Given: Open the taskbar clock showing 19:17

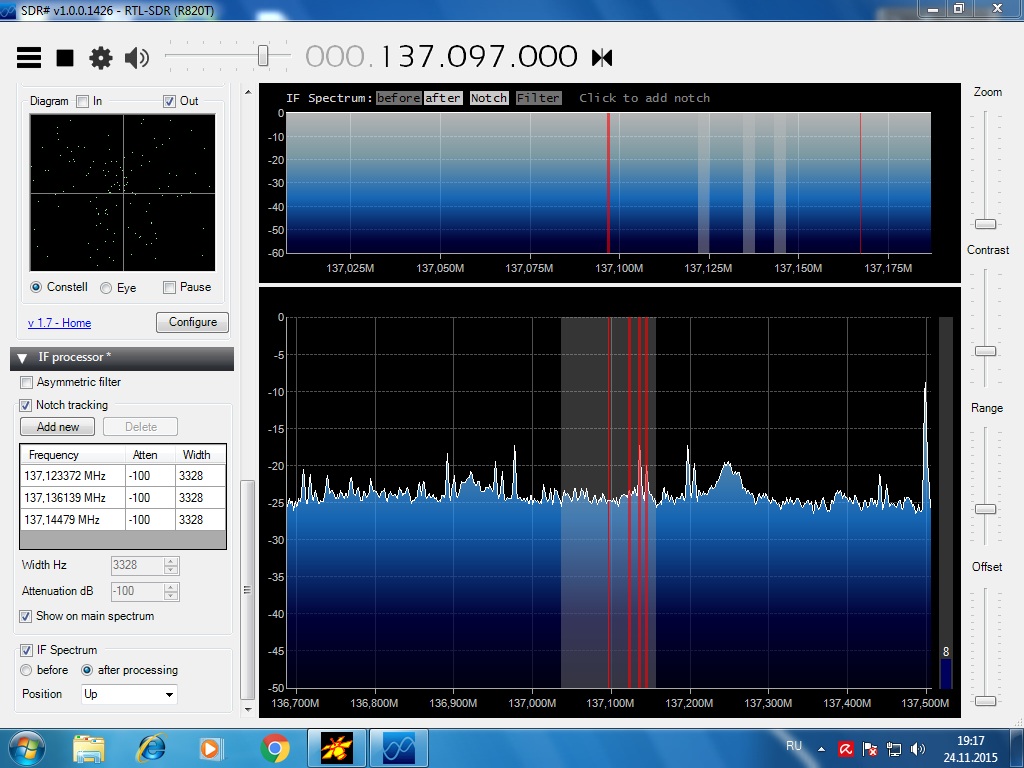Looking at the screenshot, I should pyautogui.click(x=970, y=749).
